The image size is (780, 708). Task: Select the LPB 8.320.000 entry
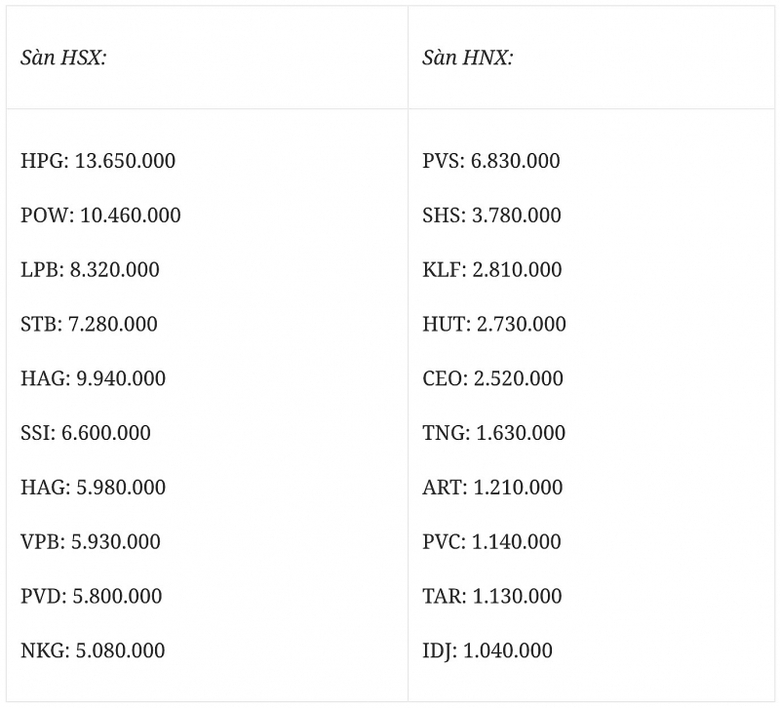coord(90,270)
